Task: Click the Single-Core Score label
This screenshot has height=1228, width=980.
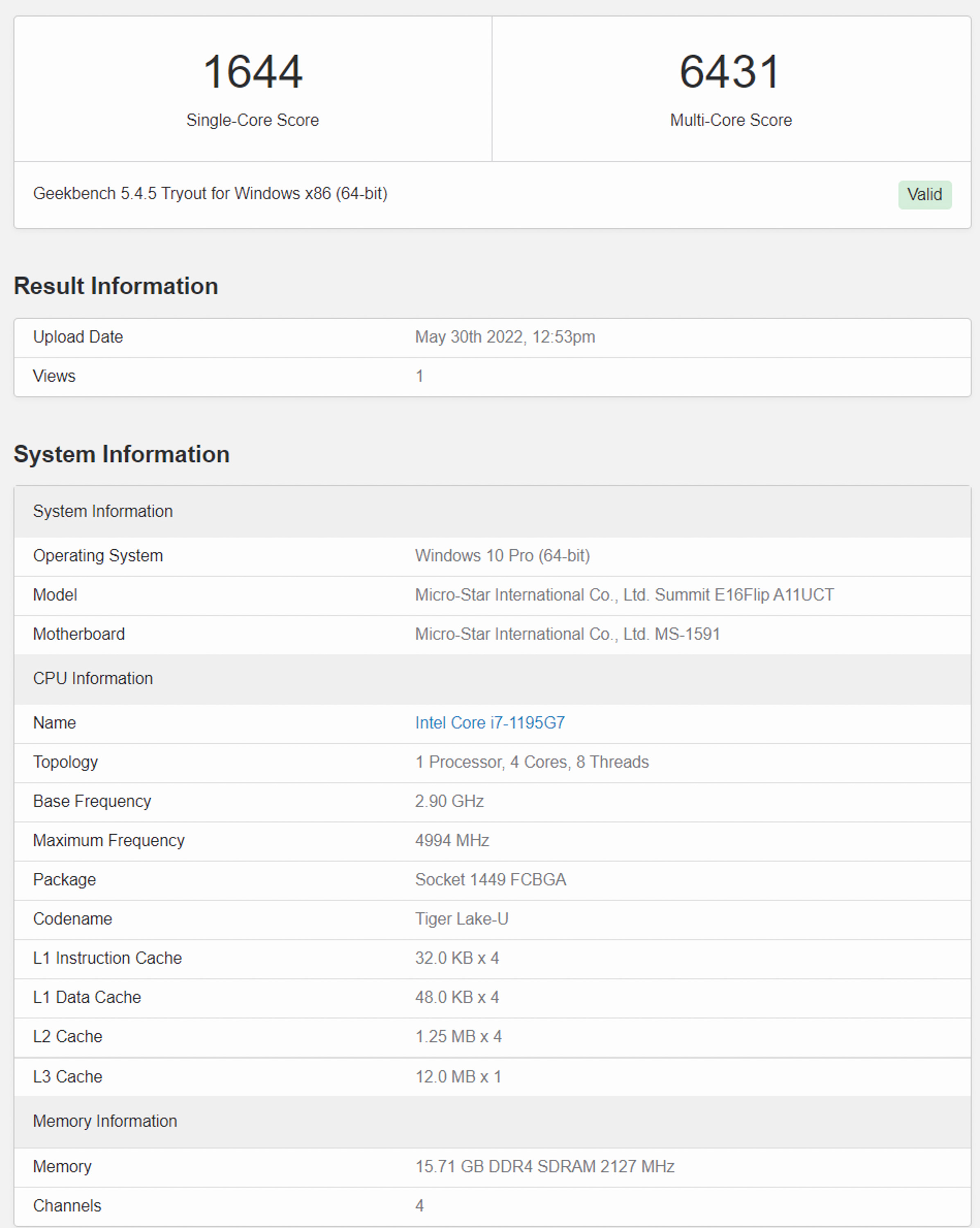Action: pyautogui.click(x=253, y=120)
